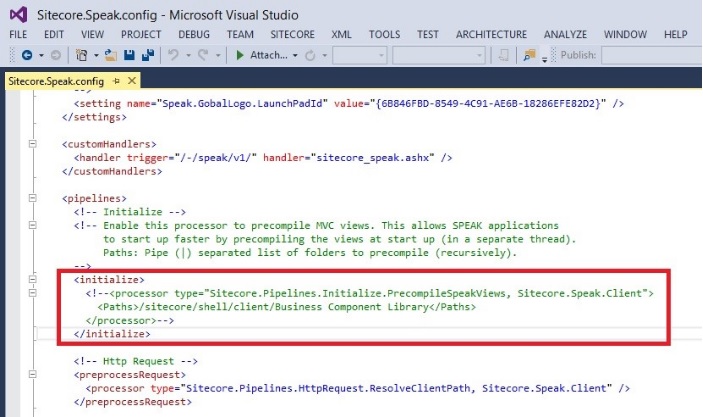Open the Navigate Backward history dropdown
Image resolution: width=703 pixels, height=417 pixels.
[41, 56]
